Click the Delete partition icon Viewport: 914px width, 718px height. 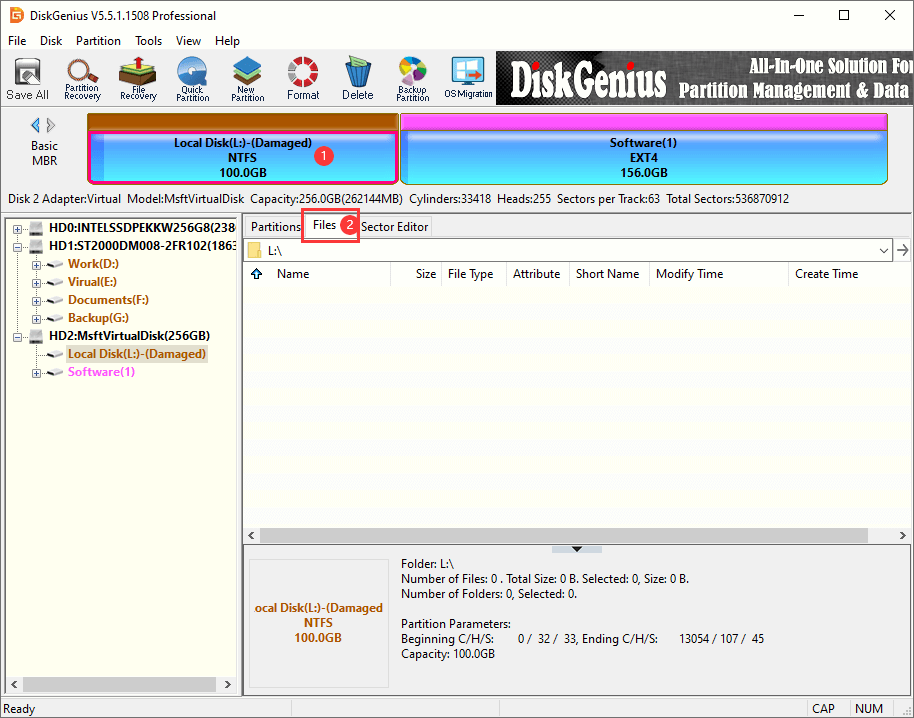tap(357, 79)
